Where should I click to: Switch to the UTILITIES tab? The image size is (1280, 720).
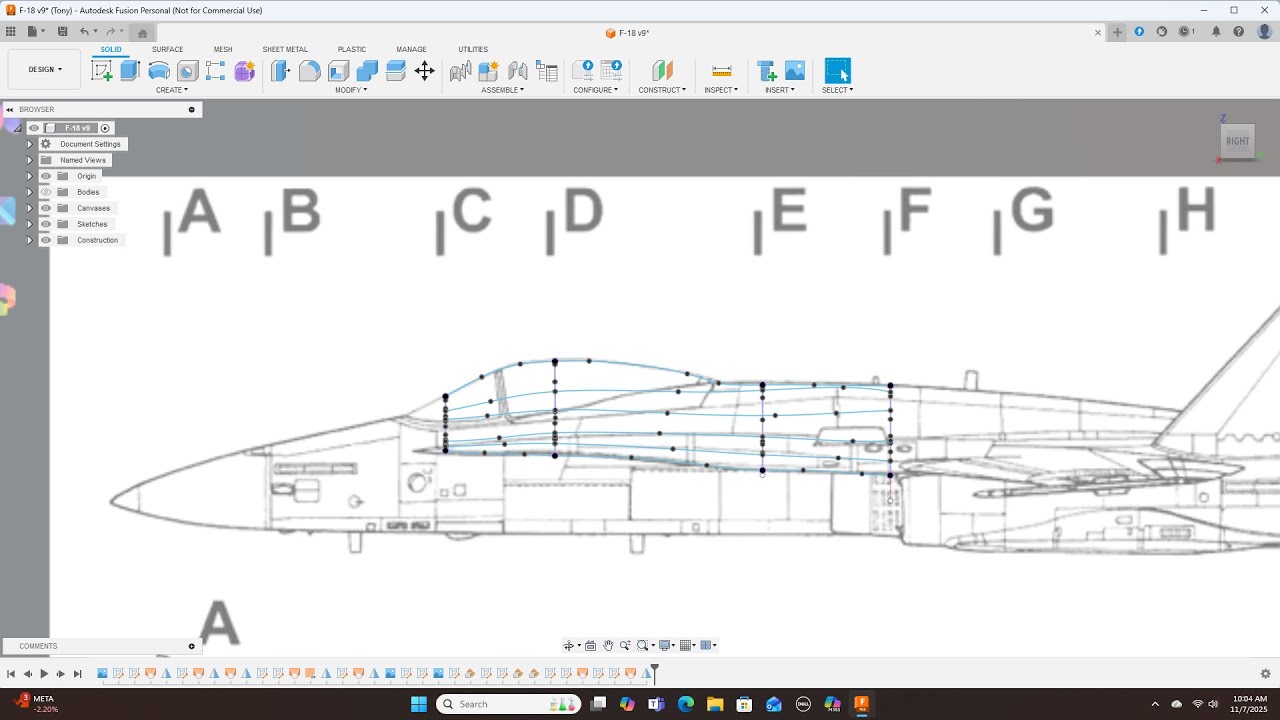(x=473, y=49)
